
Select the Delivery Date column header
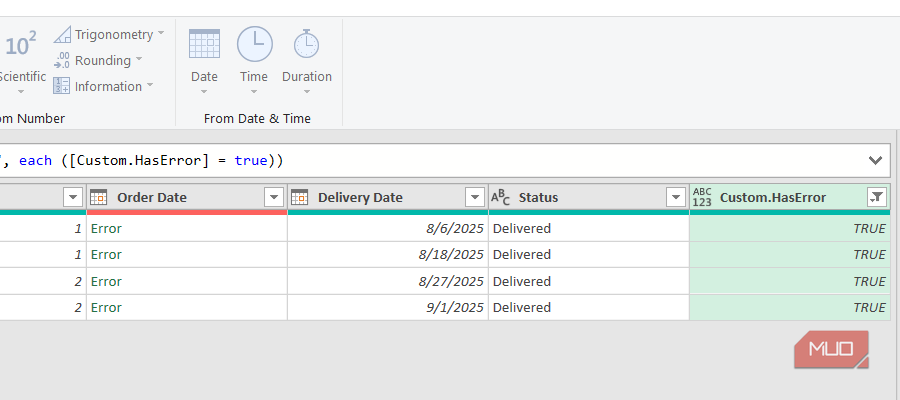388,197
